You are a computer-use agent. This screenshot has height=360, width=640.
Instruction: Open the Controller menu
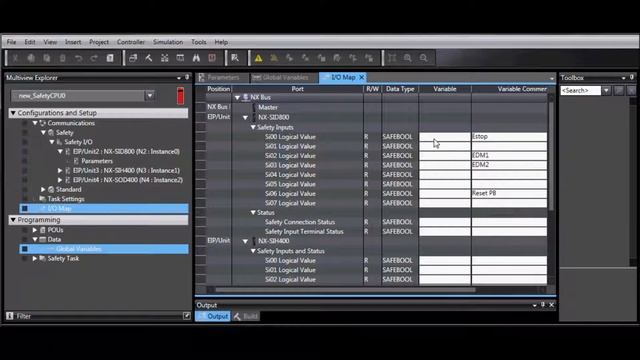131,42
